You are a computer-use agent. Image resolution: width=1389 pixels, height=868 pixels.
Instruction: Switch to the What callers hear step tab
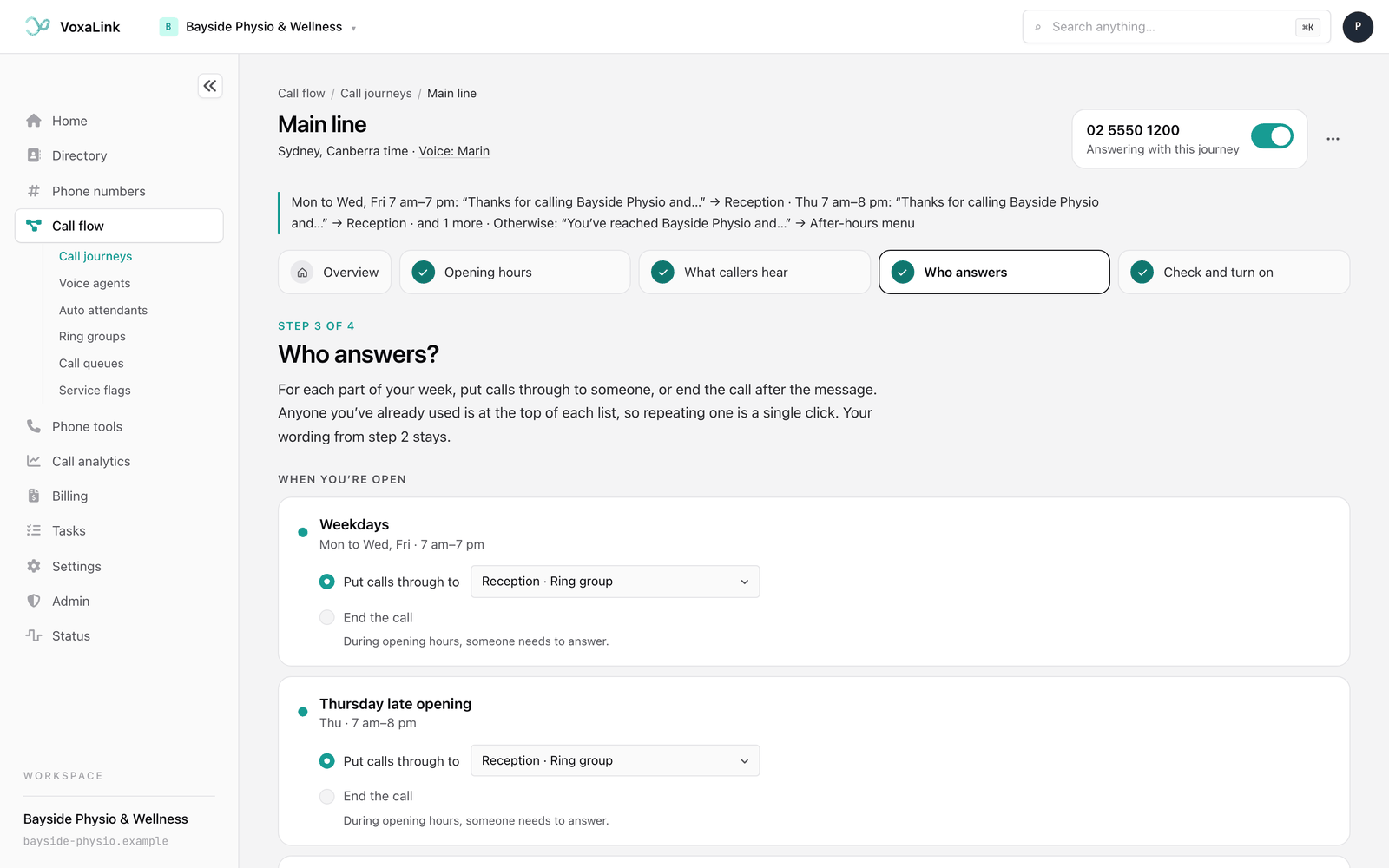(754, 273)
